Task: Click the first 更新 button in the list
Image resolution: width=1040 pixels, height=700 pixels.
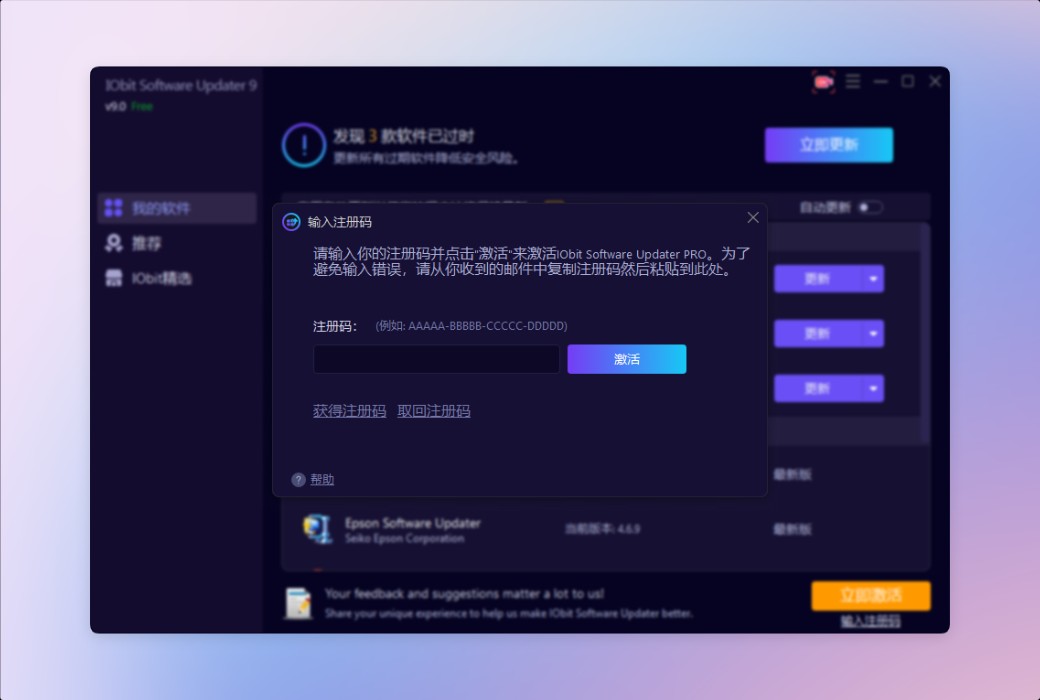Action: pos(818,279)
